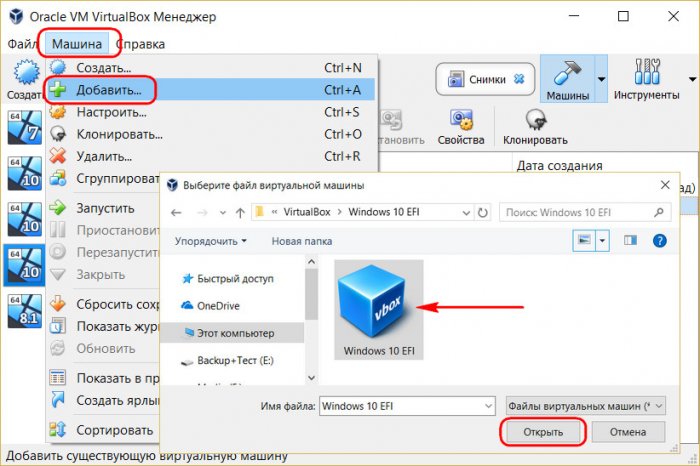Select Backup+Тест (E:) drive

tap(227, 361)
